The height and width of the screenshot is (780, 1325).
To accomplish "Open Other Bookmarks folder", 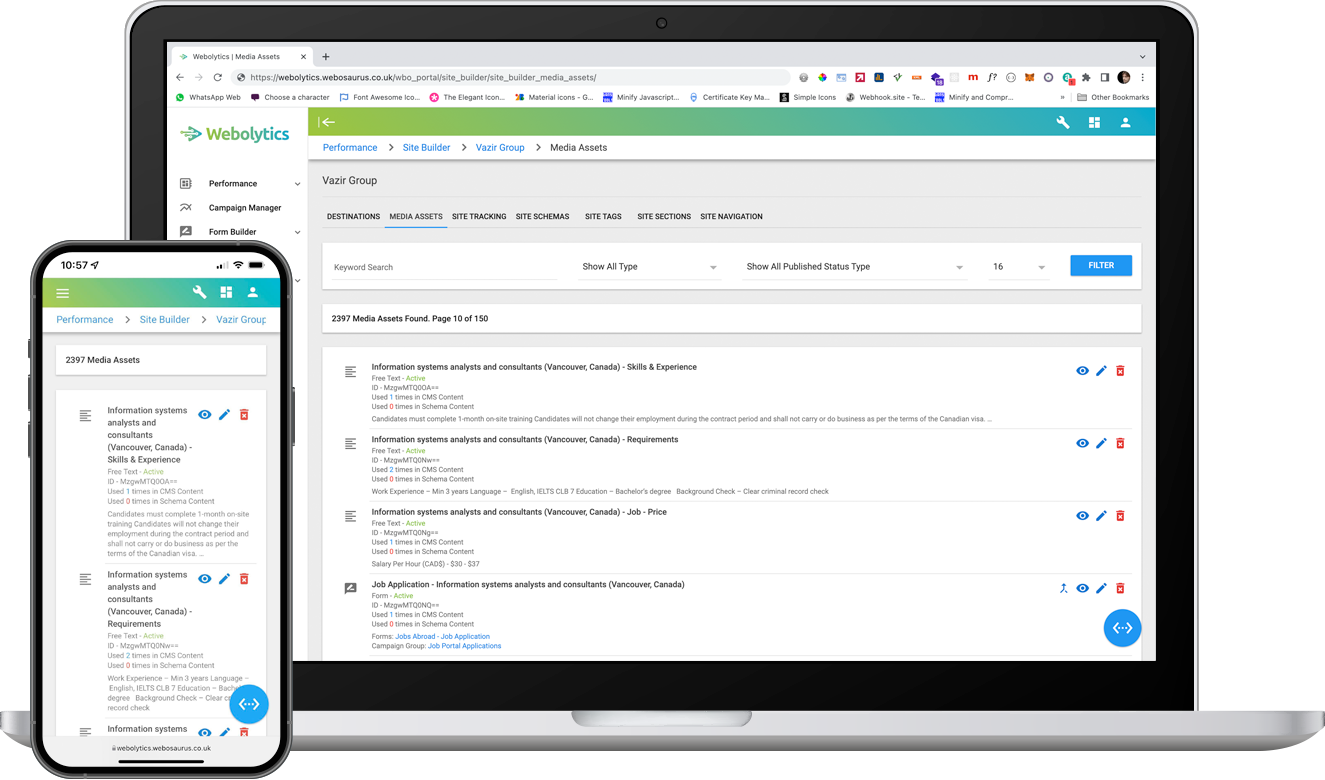I will coord(1113,97).
